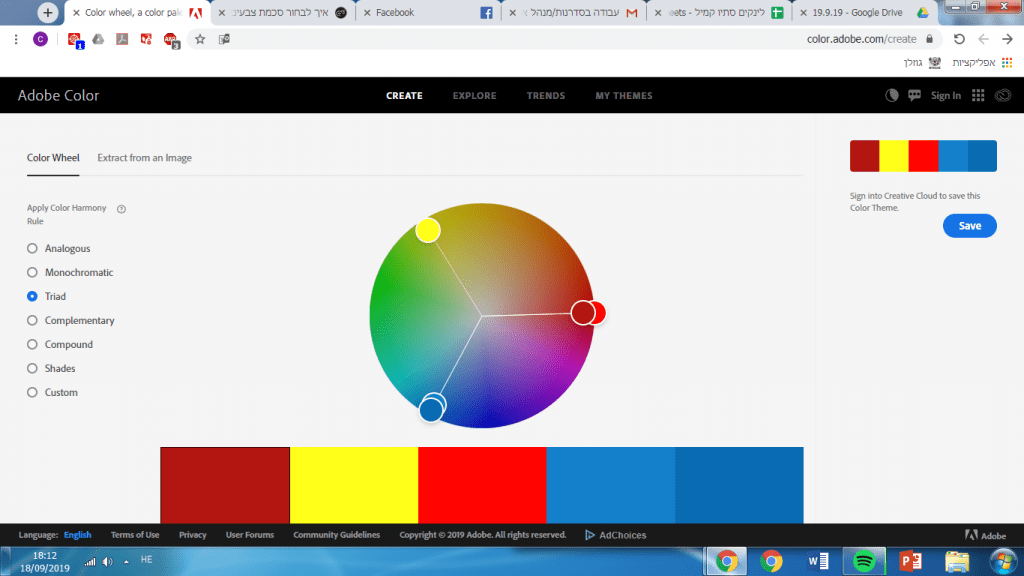Close the Color wheel tab
The width and height of the screenshot is (1024, 576).
click(x=76, y=12)
